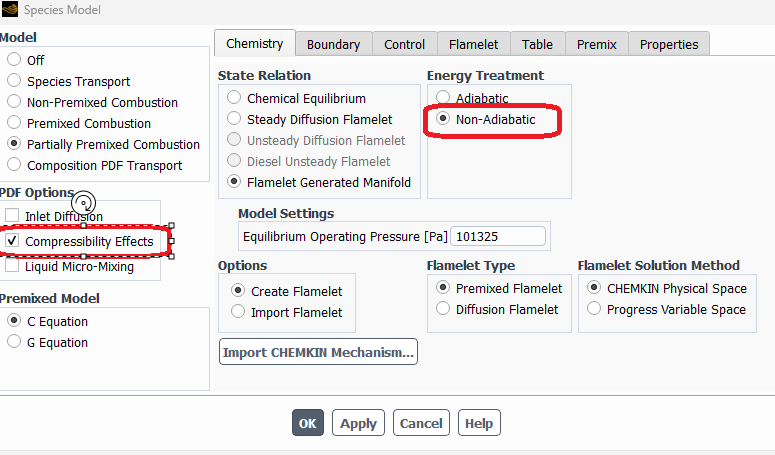Click Import CHEMKIN Mechanism button
Image resolution: width=775 pixels, height=455 pixels.
318,352
